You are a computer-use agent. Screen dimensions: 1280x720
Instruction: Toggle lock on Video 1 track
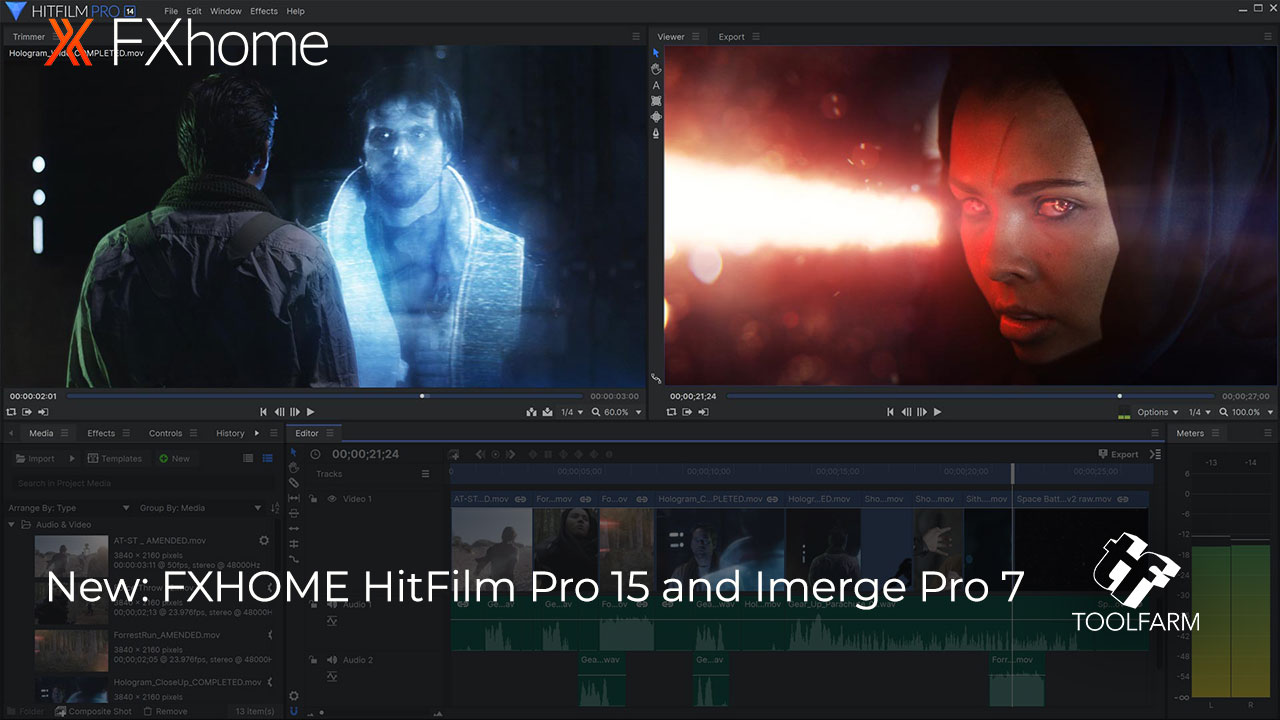(313, 498)
